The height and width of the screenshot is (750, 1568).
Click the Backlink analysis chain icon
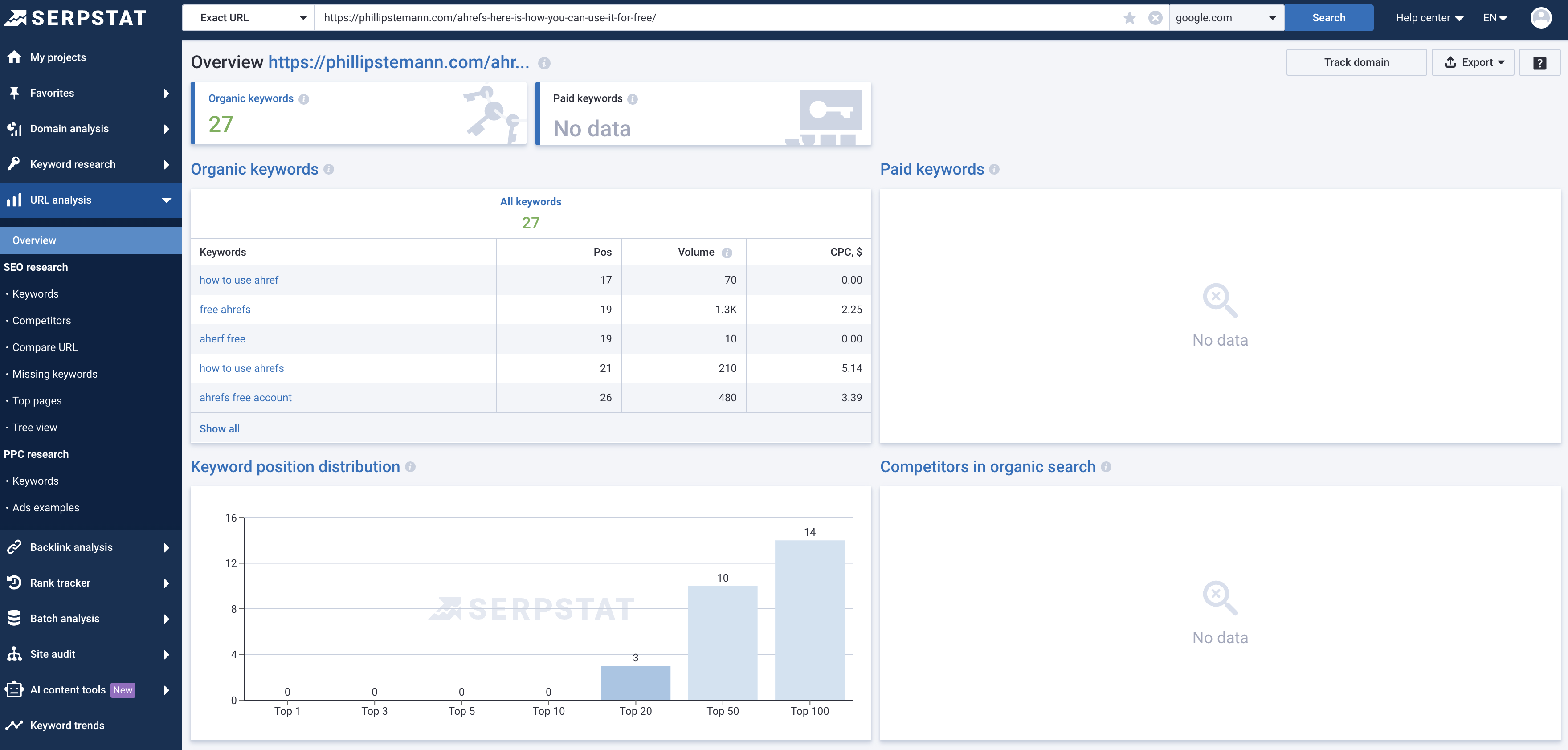[x=14, y=546]
